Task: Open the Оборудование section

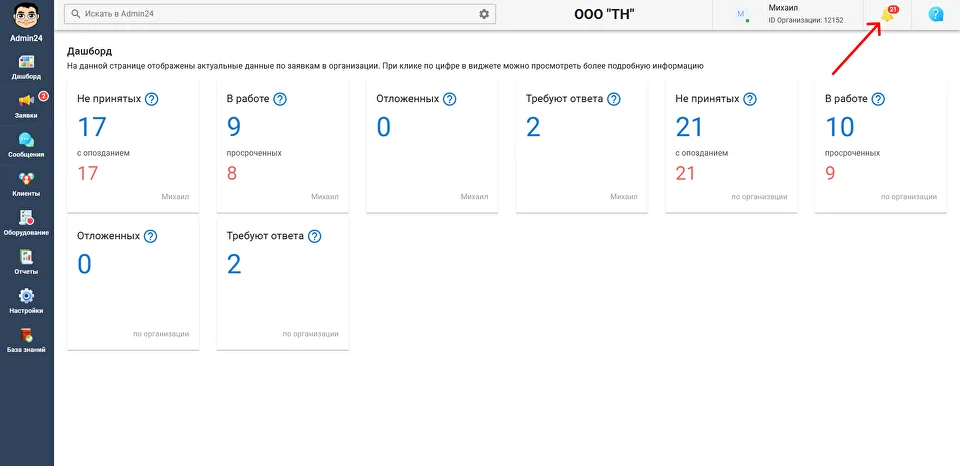Action: tap(26, 223)
